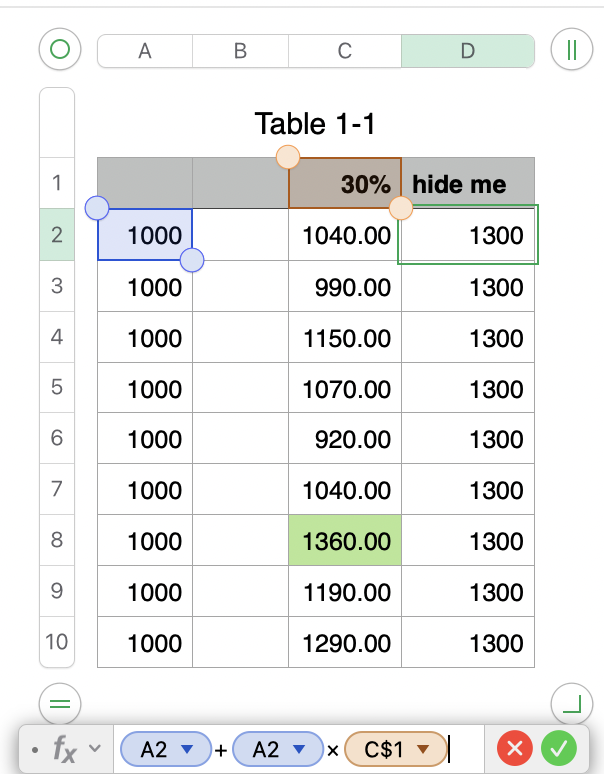Click the table resize corner handle at the bottom right
Screen dimensions: 604x774
[572, 704]
